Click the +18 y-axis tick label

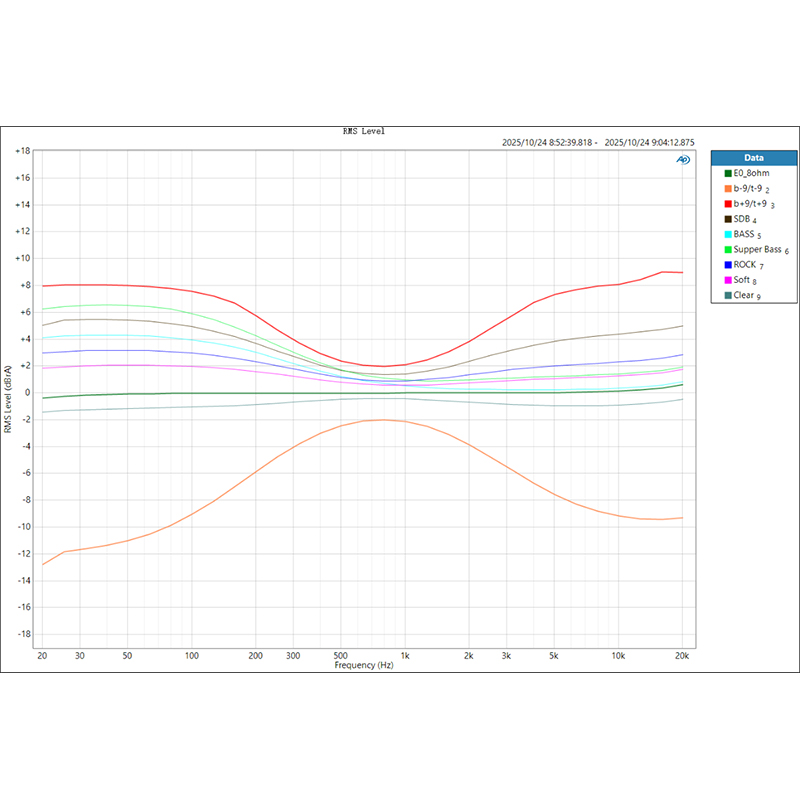coord(22,151)
